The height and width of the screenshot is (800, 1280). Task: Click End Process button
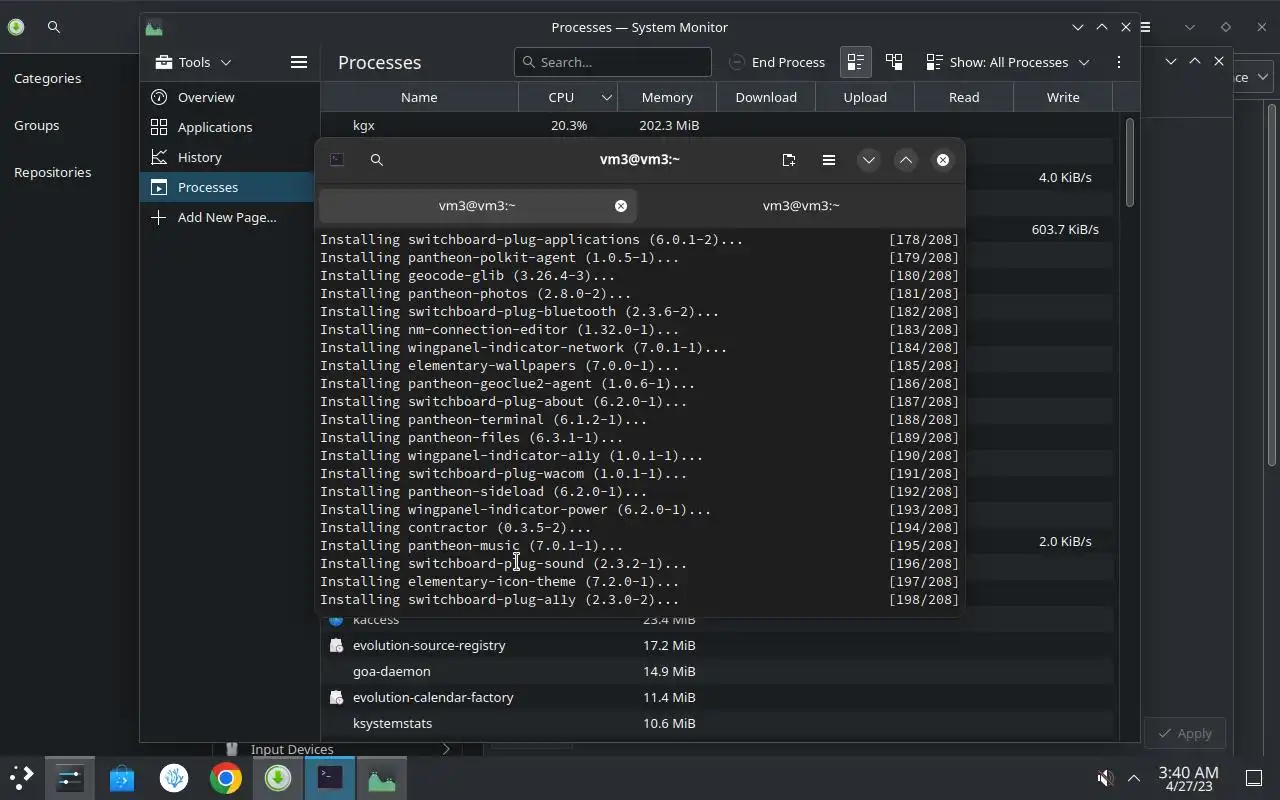click(777, 62)
